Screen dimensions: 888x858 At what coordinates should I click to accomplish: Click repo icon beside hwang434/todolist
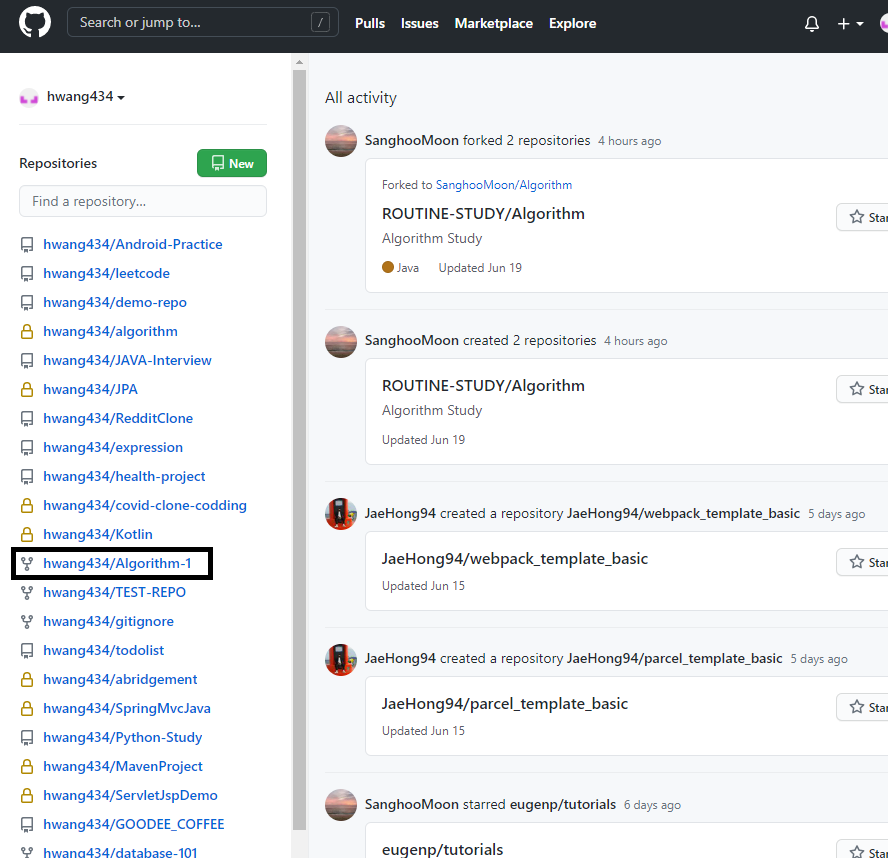[x=27, y=650]
